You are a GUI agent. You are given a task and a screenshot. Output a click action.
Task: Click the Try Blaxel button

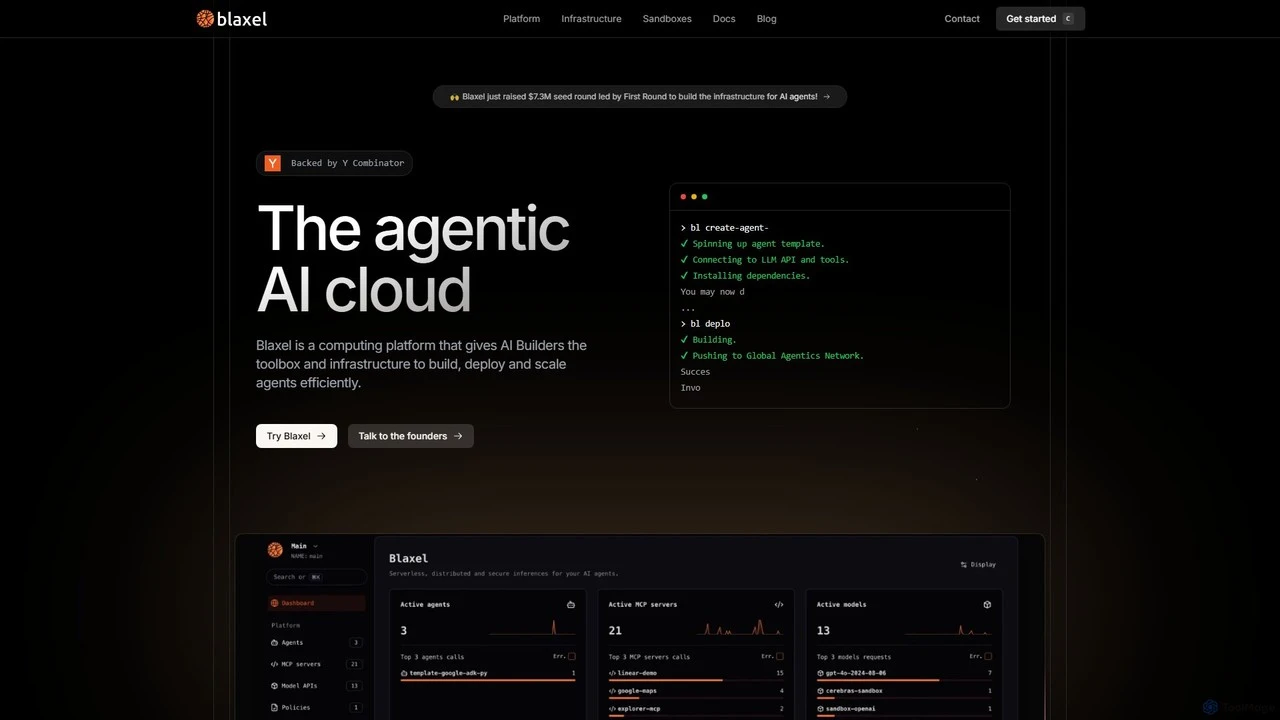296,436
